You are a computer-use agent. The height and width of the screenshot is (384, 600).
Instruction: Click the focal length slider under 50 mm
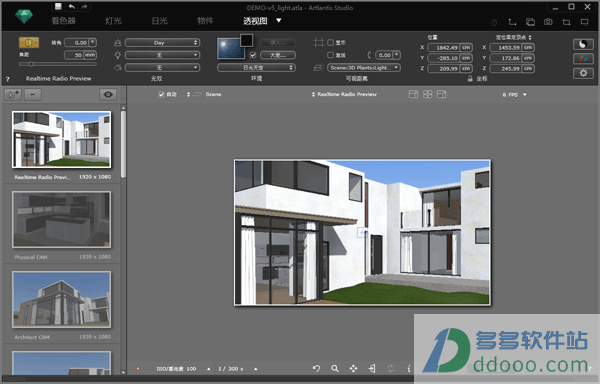58,64
